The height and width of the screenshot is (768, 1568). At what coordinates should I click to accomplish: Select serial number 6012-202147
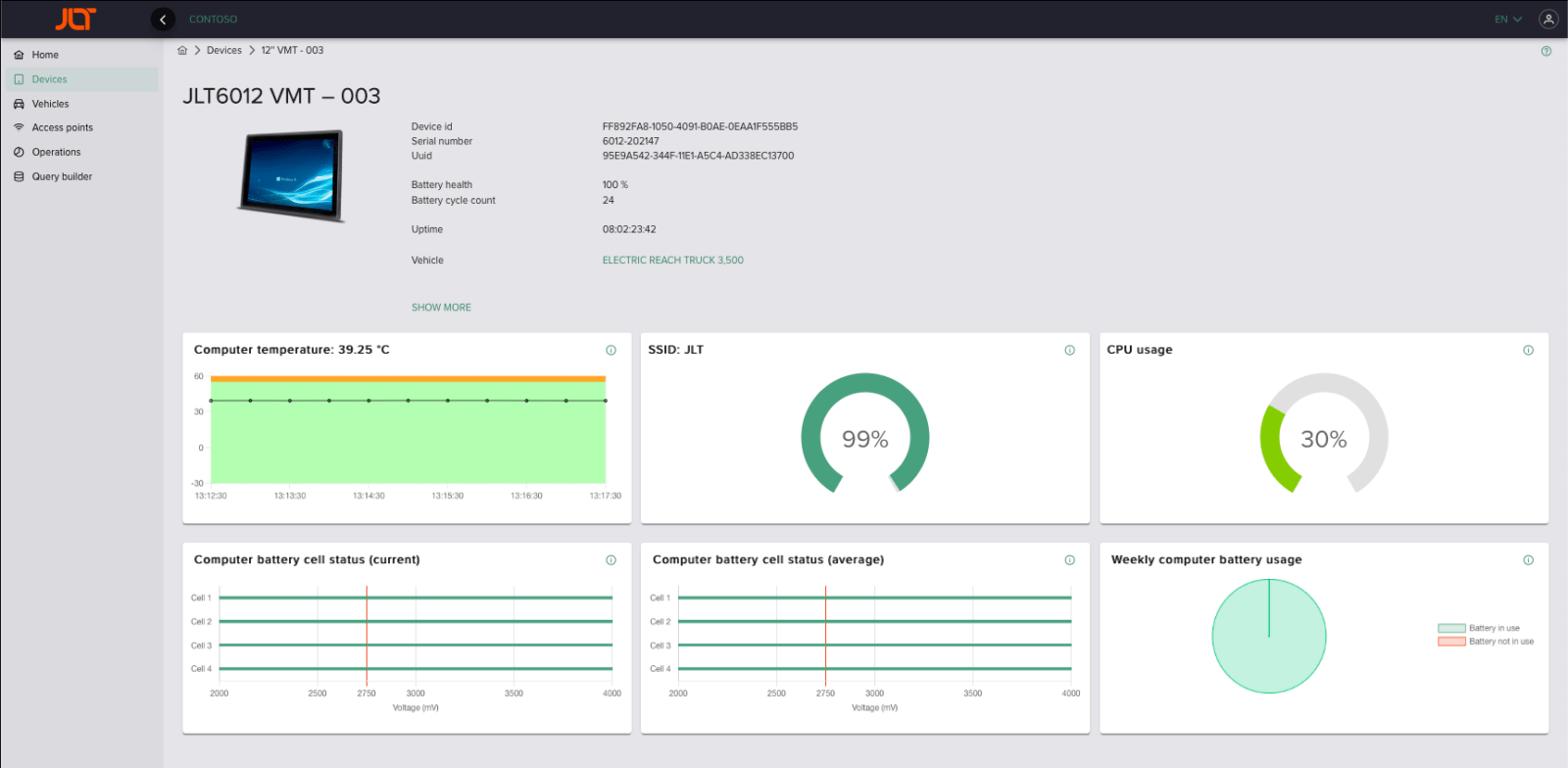point(630,141)
